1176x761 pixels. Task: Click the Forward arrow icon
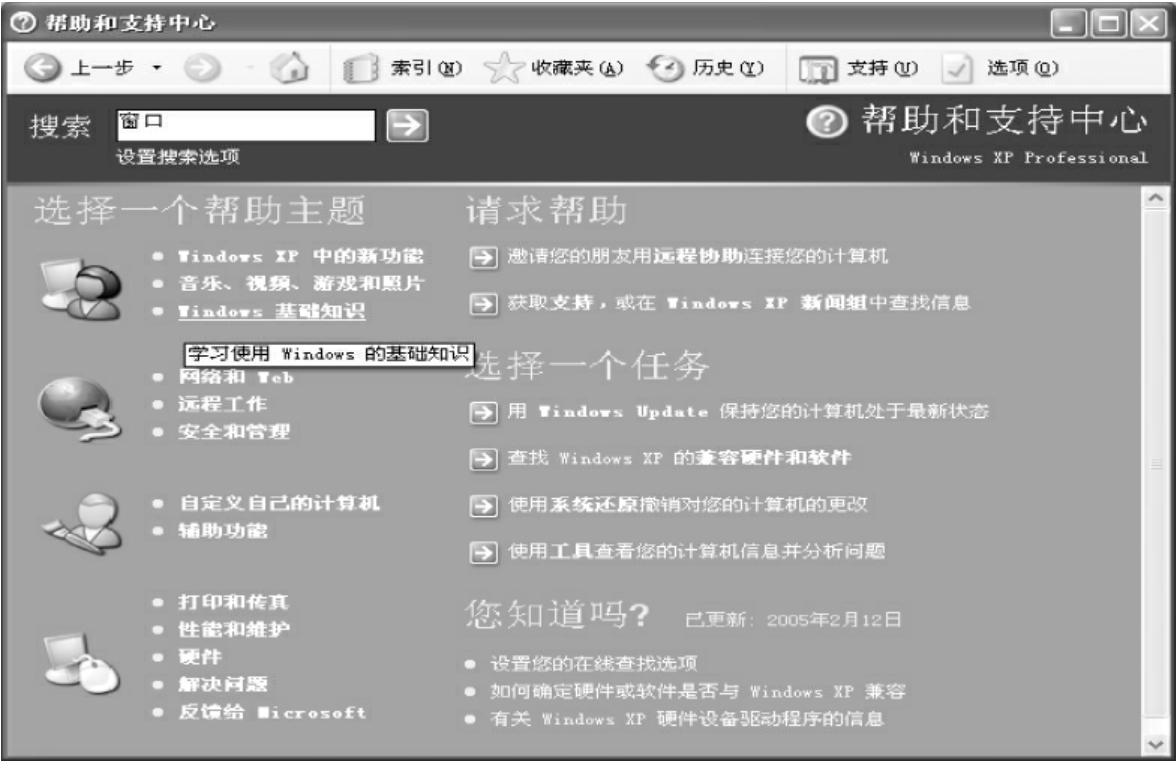coord(202,68)
